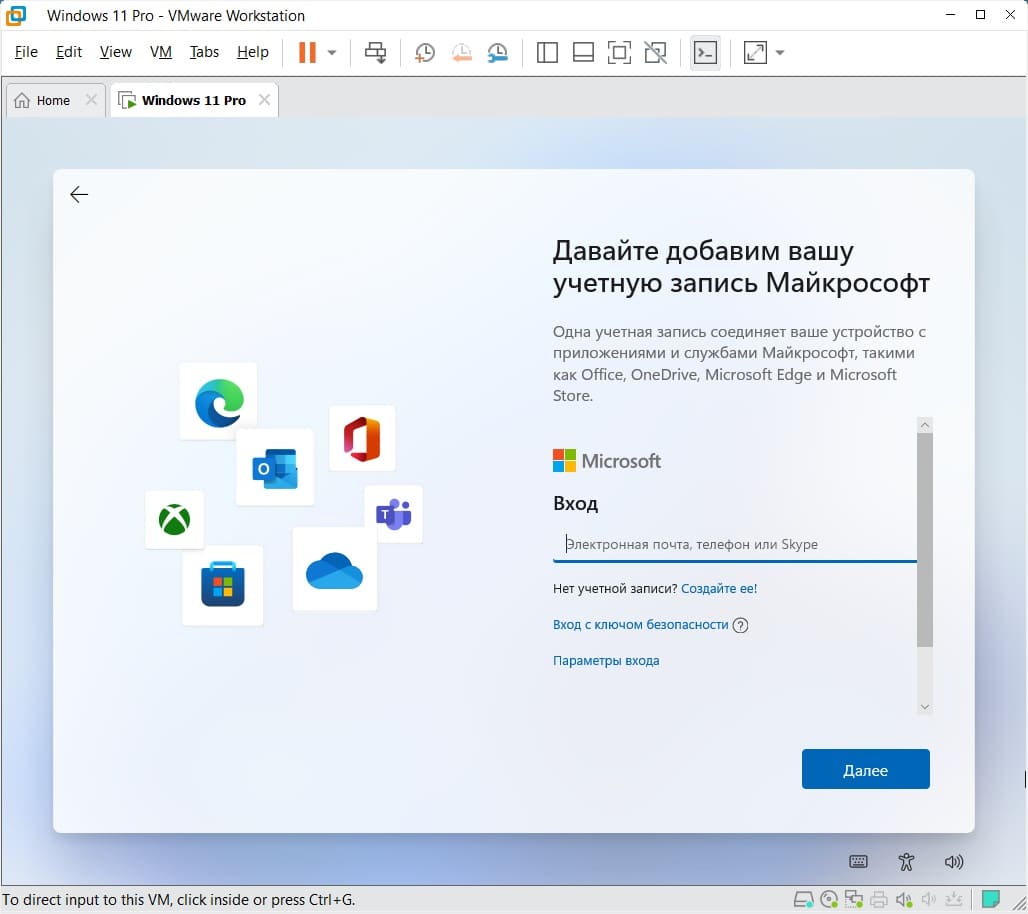
Task: Toggle the thumbnail bar panel icon
Action: tap(583, 52)
